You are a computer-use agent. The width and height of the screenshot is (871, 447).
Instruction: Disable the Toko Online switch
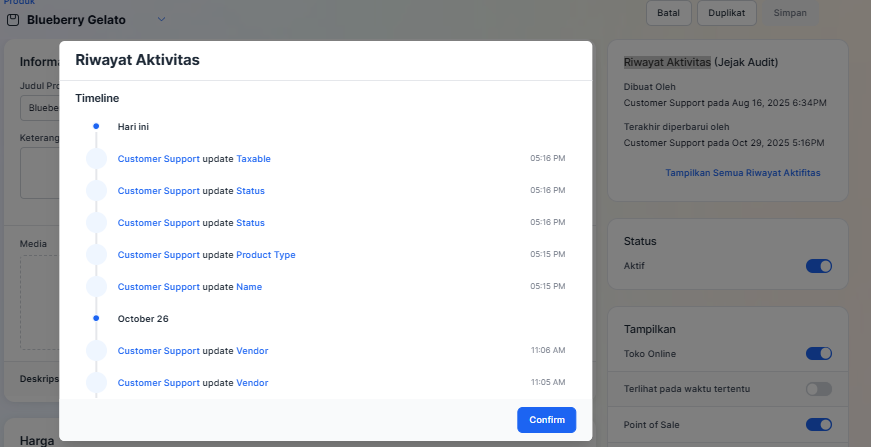(818, 354)
